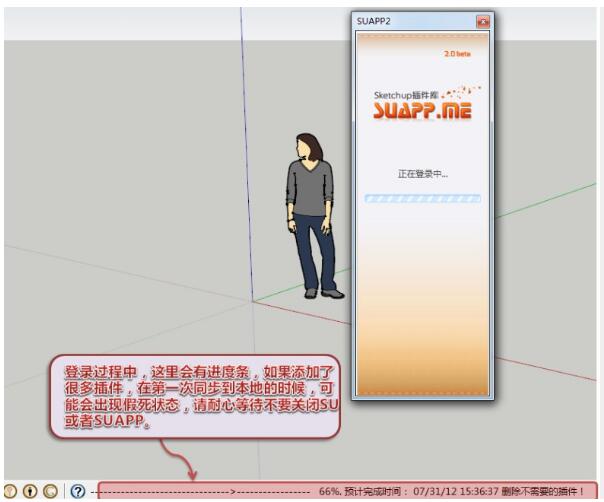Viewport: 604px width, 502px height.
Task: Open the Instructor help question mark icon
Action: 77,491
